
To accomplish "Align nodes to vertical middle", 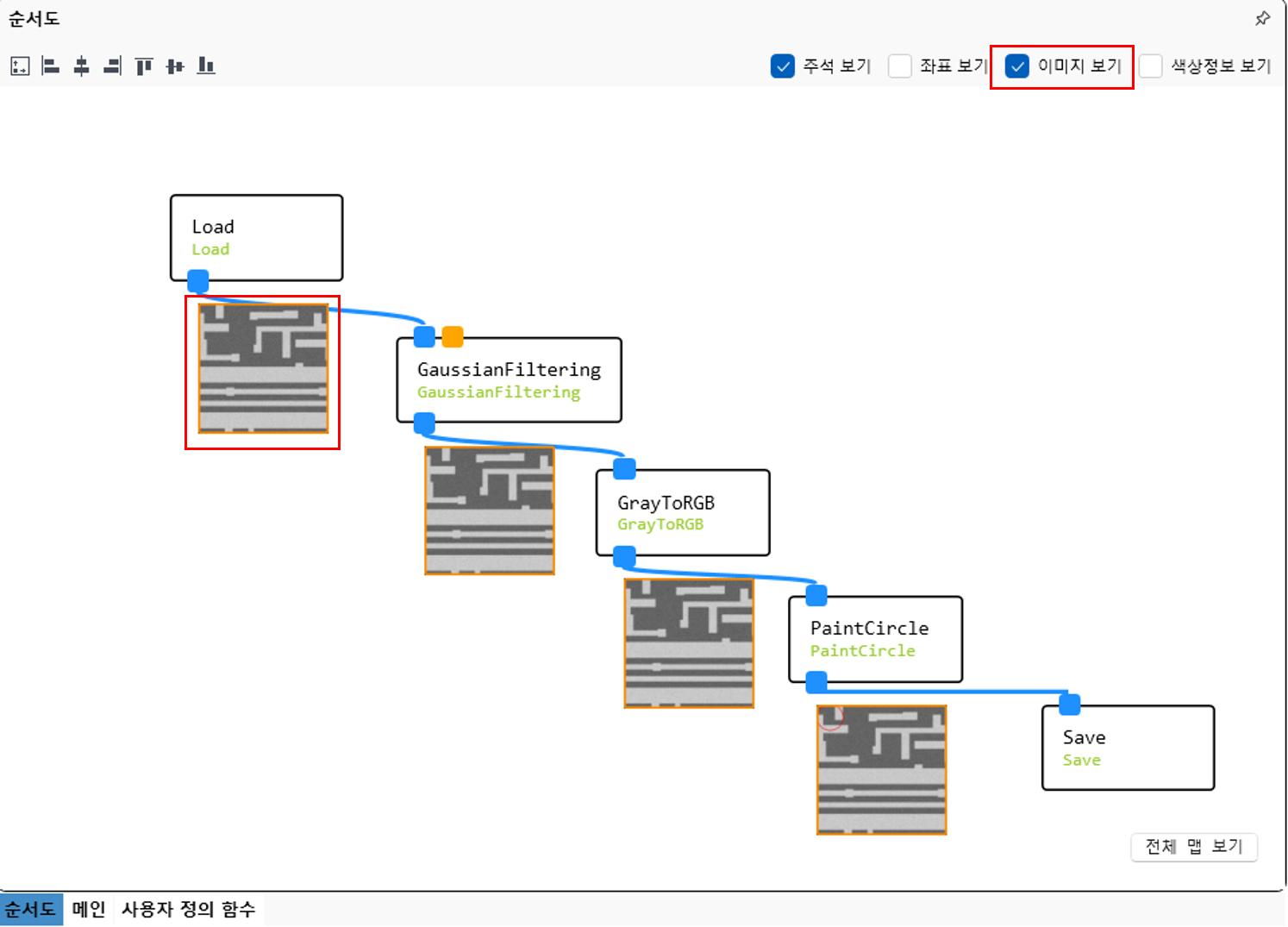I will click(x=175, y=66).
